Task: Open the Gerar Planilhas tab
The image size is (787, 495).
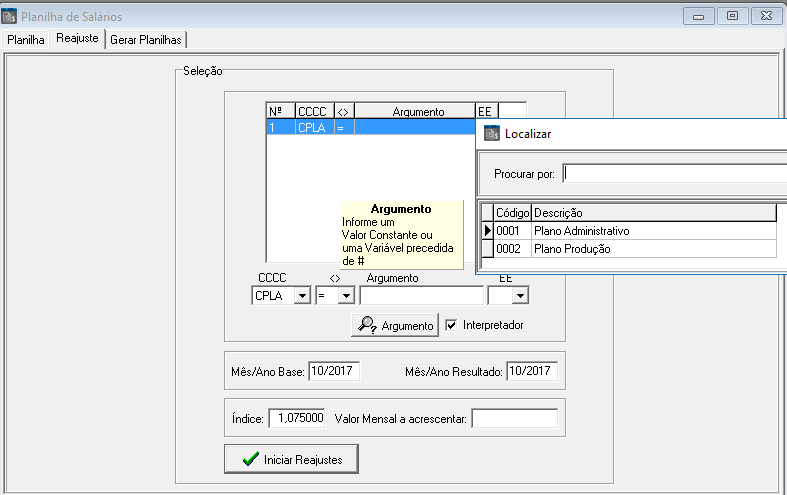Action: coord(146,39)
